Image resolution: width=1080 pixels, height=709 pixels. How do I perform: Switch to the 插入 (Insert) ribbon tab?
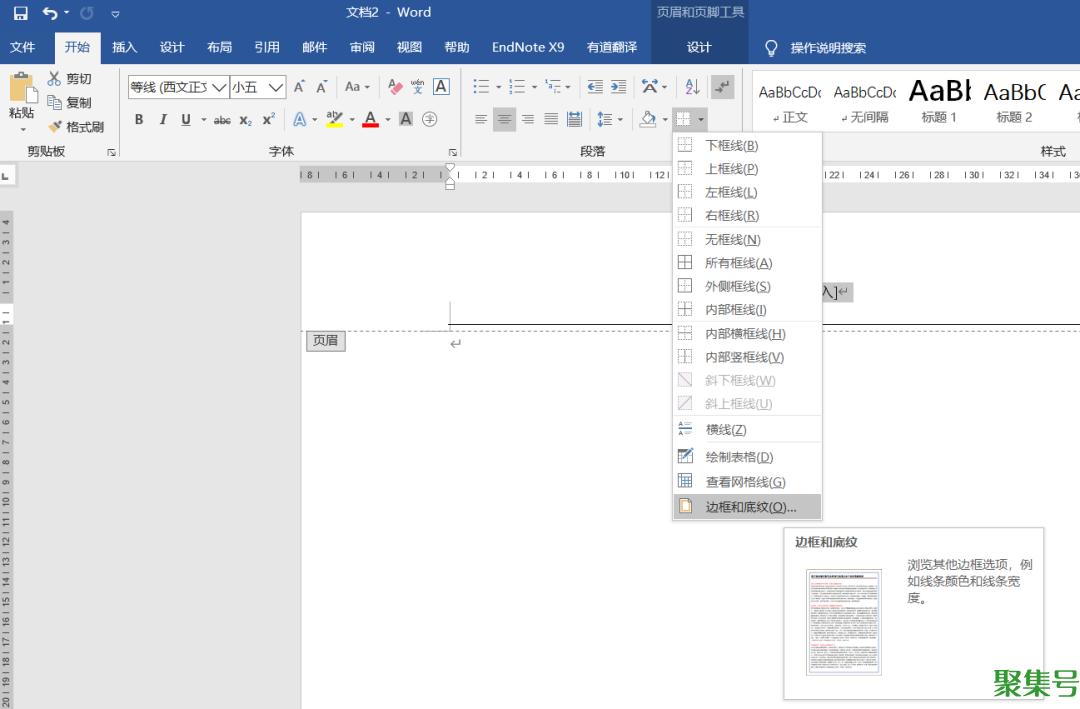(125, 47)
